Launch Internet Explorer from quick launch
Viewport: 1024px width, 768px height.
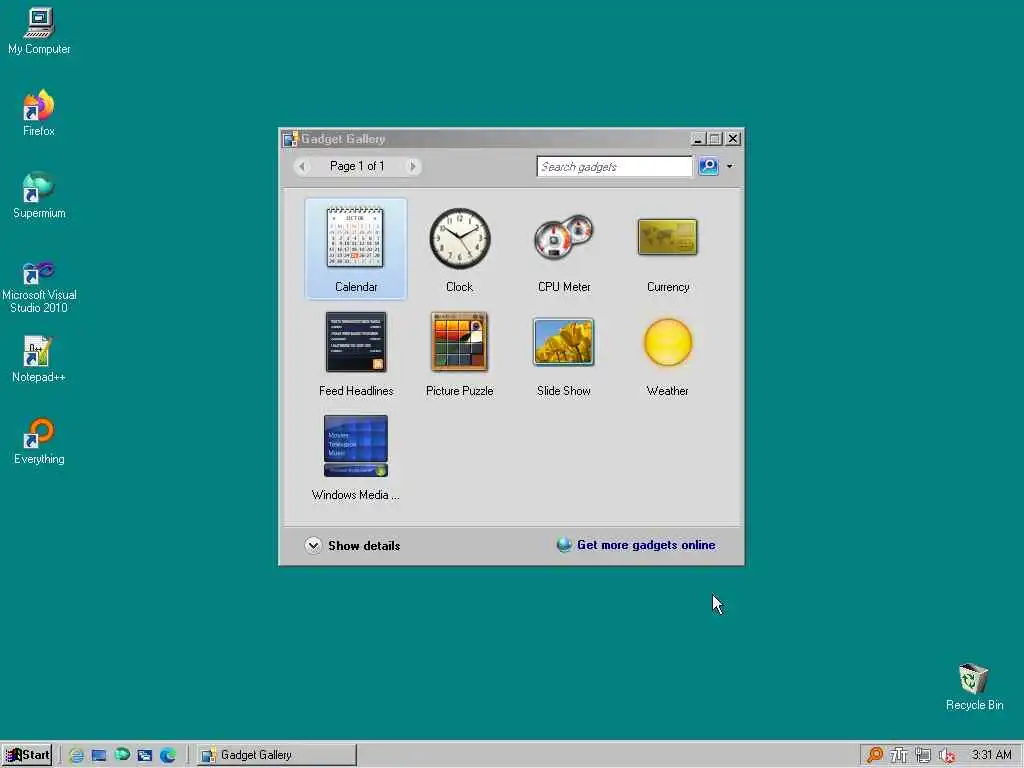(x=76, y=755)
